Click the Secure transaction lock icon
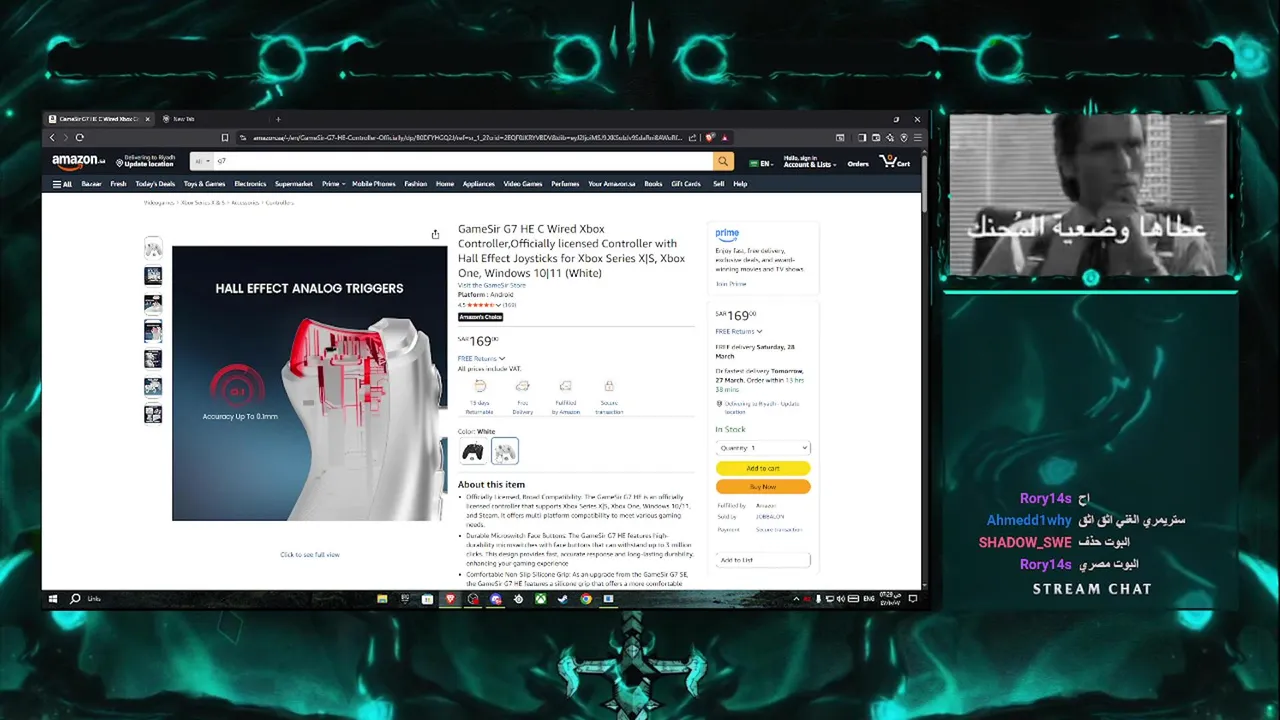Viewport: 1280px width, 720px height. [x=609, y=386]
